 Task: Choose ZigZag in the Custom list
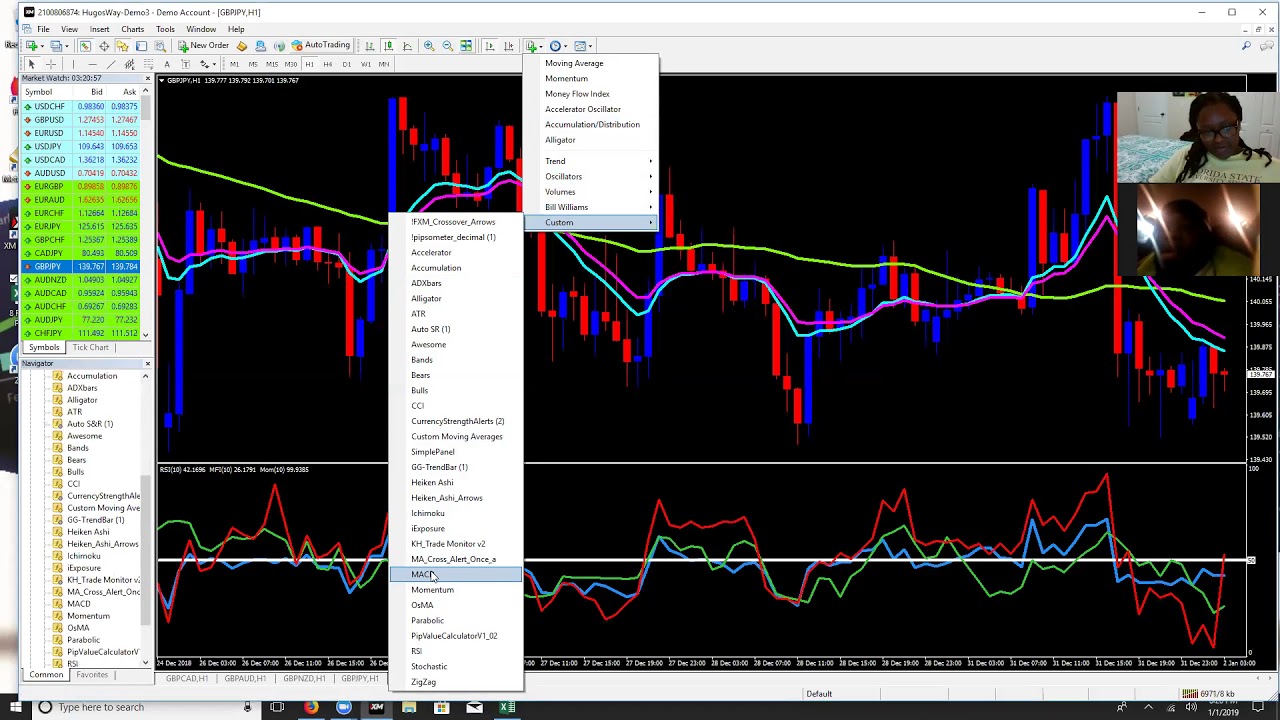[x=455, y=682]
